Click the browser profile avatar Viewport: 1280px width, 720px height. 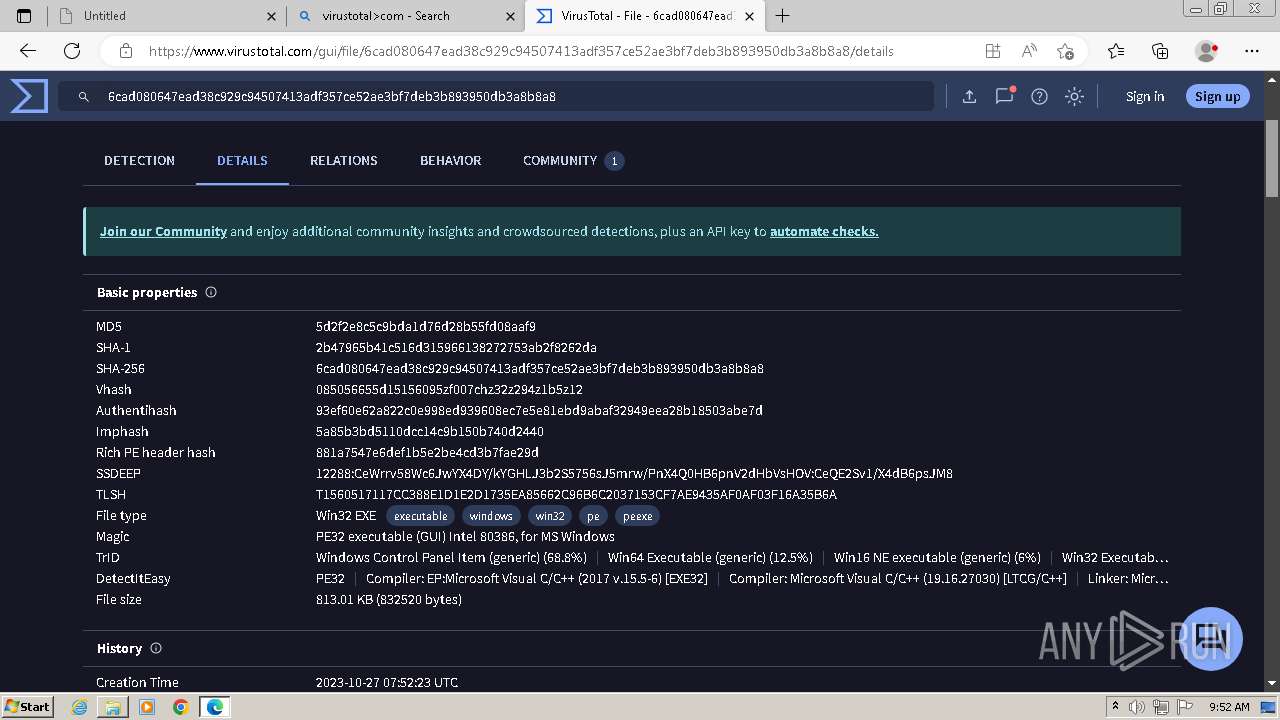coord(1206,51)
